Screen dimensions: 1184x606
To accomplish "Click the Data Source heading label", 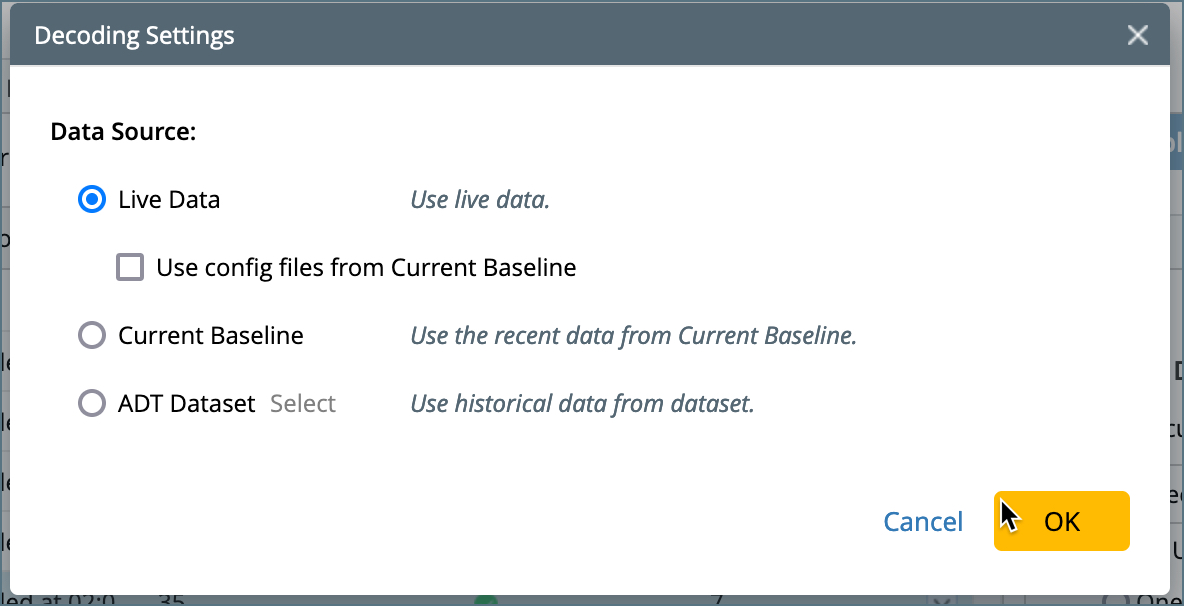I will pos(123,132).
